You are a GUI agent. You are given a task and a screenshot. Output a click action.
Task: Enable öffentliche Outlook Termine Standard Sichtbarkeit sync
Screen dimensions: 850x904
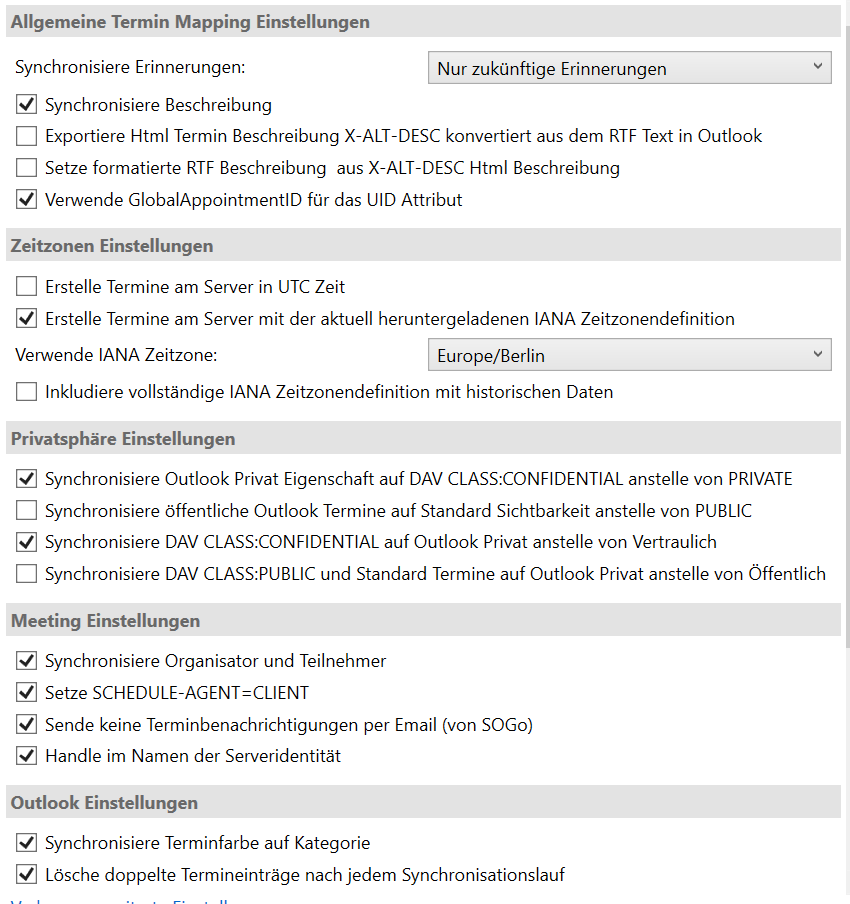click(x=26, y=510)
